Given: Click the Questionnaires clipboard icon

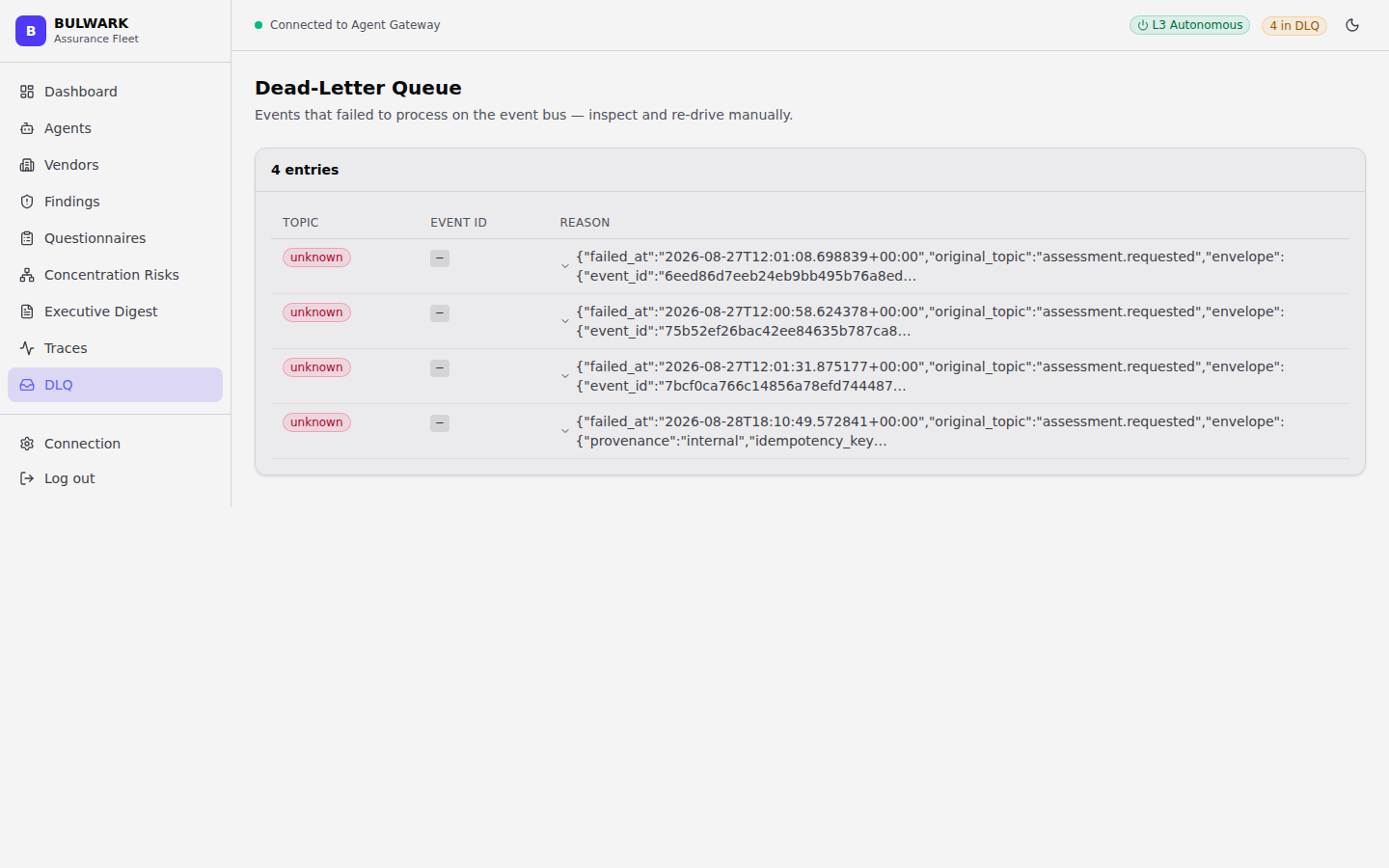Looking at the screenshot, I should [x=27, y=238].
